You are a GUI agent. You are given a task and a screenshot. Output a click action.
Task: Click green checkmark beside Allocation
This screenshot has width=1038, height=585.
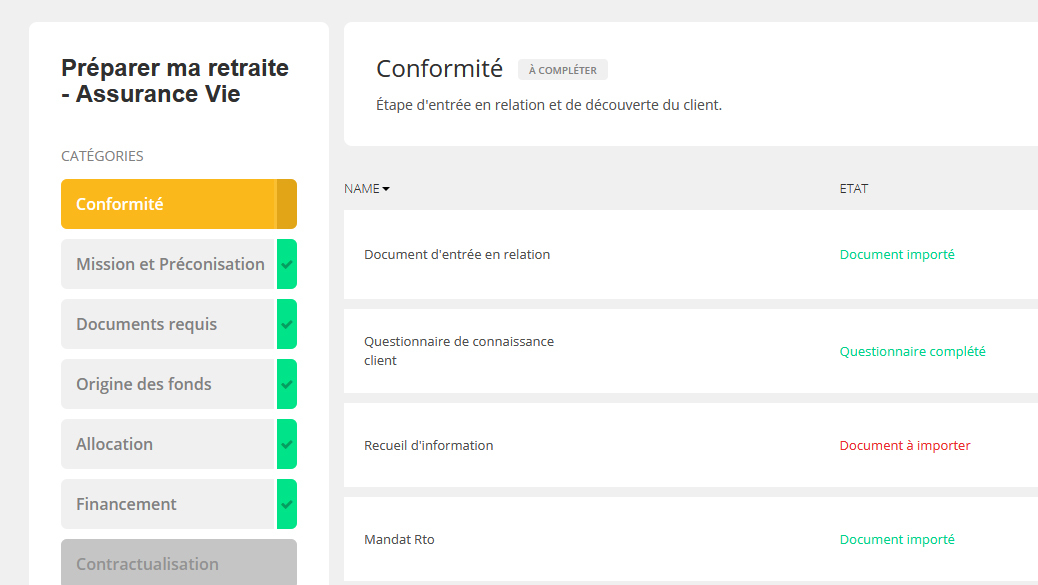click(287, 445)
